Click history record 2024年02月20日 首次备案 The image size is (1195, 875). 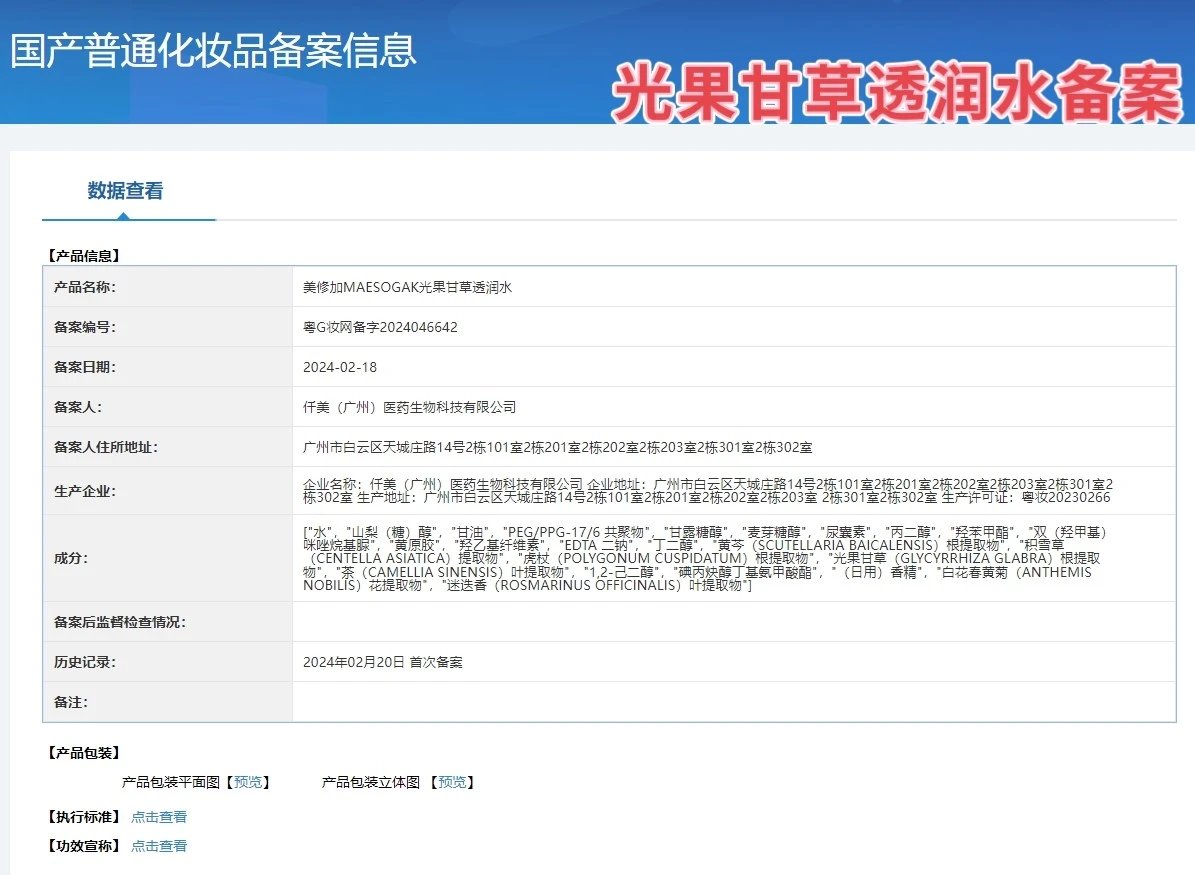tap(383, 662)
